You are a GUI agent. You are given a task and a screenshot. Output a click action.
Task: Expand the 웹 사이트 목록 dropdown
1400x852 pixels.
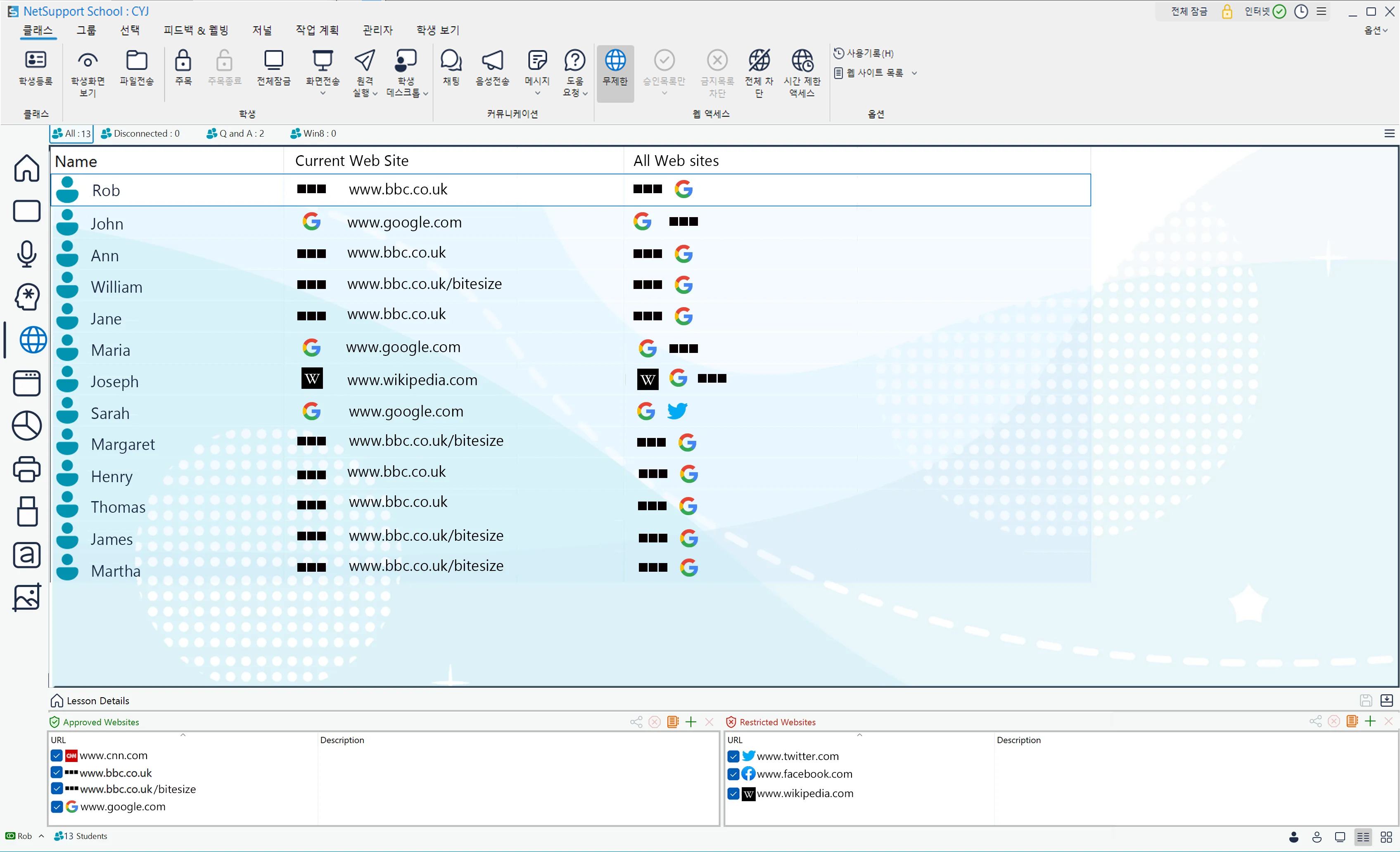tap(914, 73)
